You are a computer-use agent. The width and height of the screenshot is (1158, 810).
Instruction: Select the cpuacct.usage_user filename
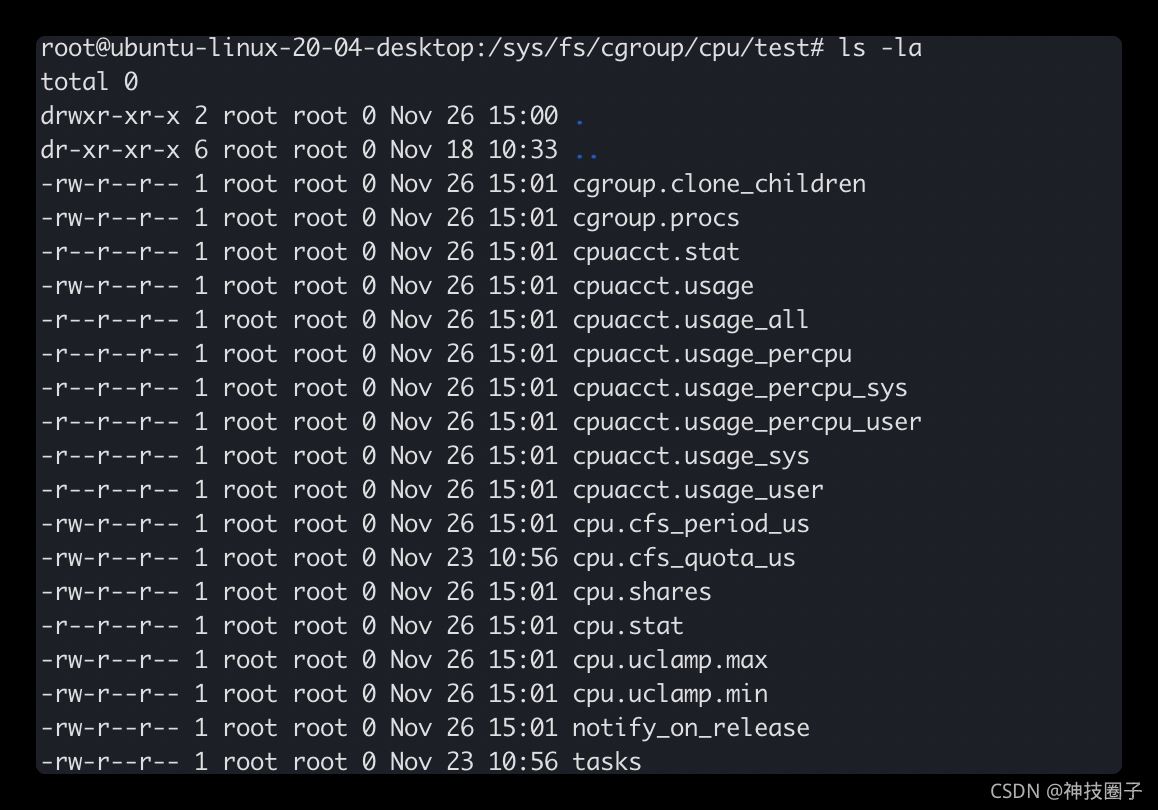(x=697, y=490)
